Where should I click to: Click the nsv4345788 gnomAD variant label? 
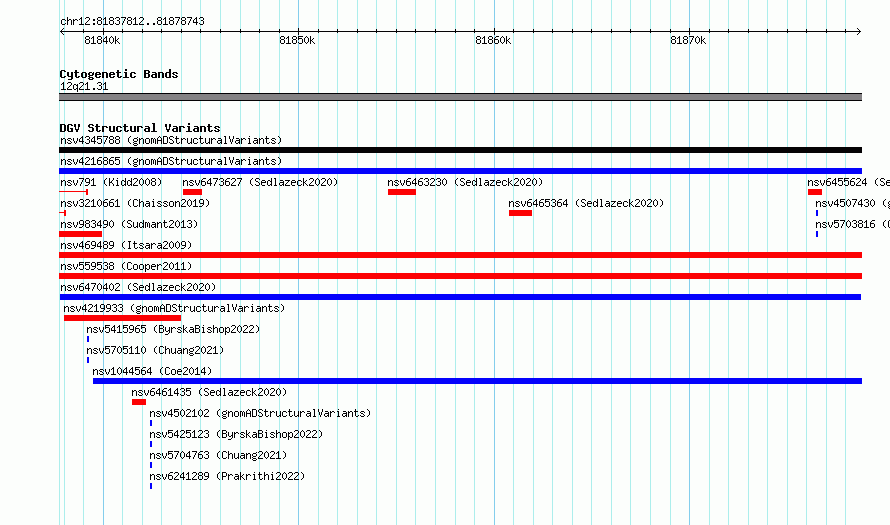(x=171, y=140)
